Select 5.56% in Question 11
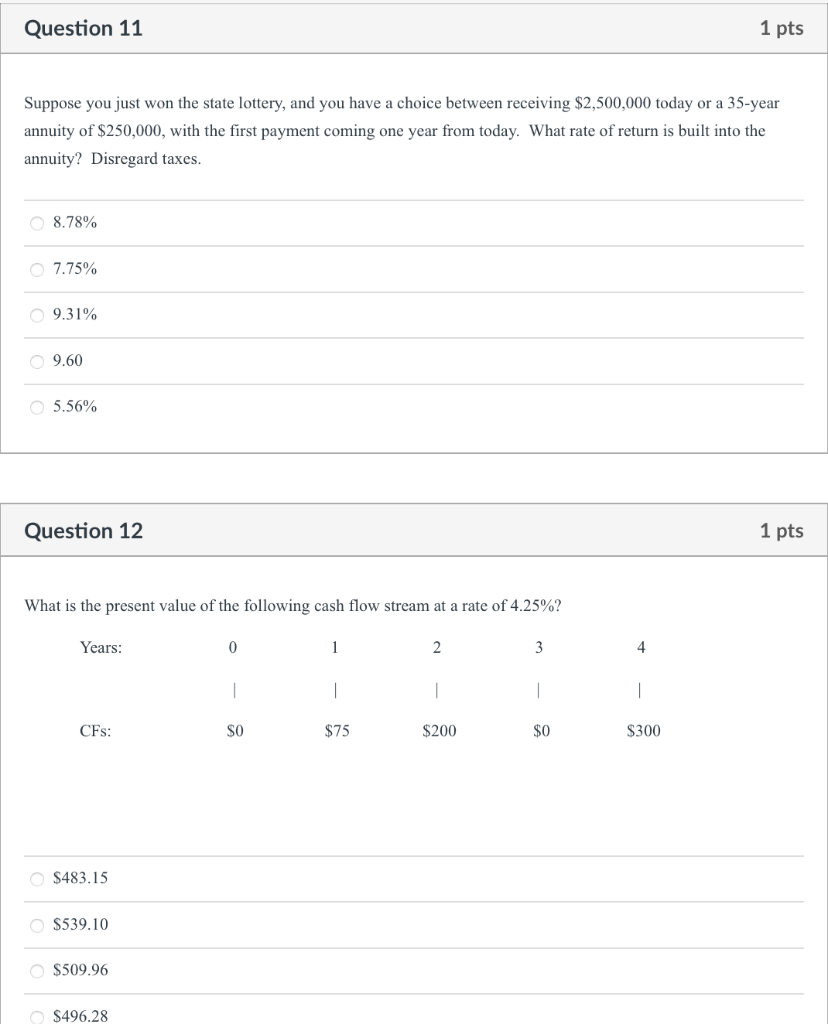The height and width of the screenshot is (1024, 828). [35, 407]
